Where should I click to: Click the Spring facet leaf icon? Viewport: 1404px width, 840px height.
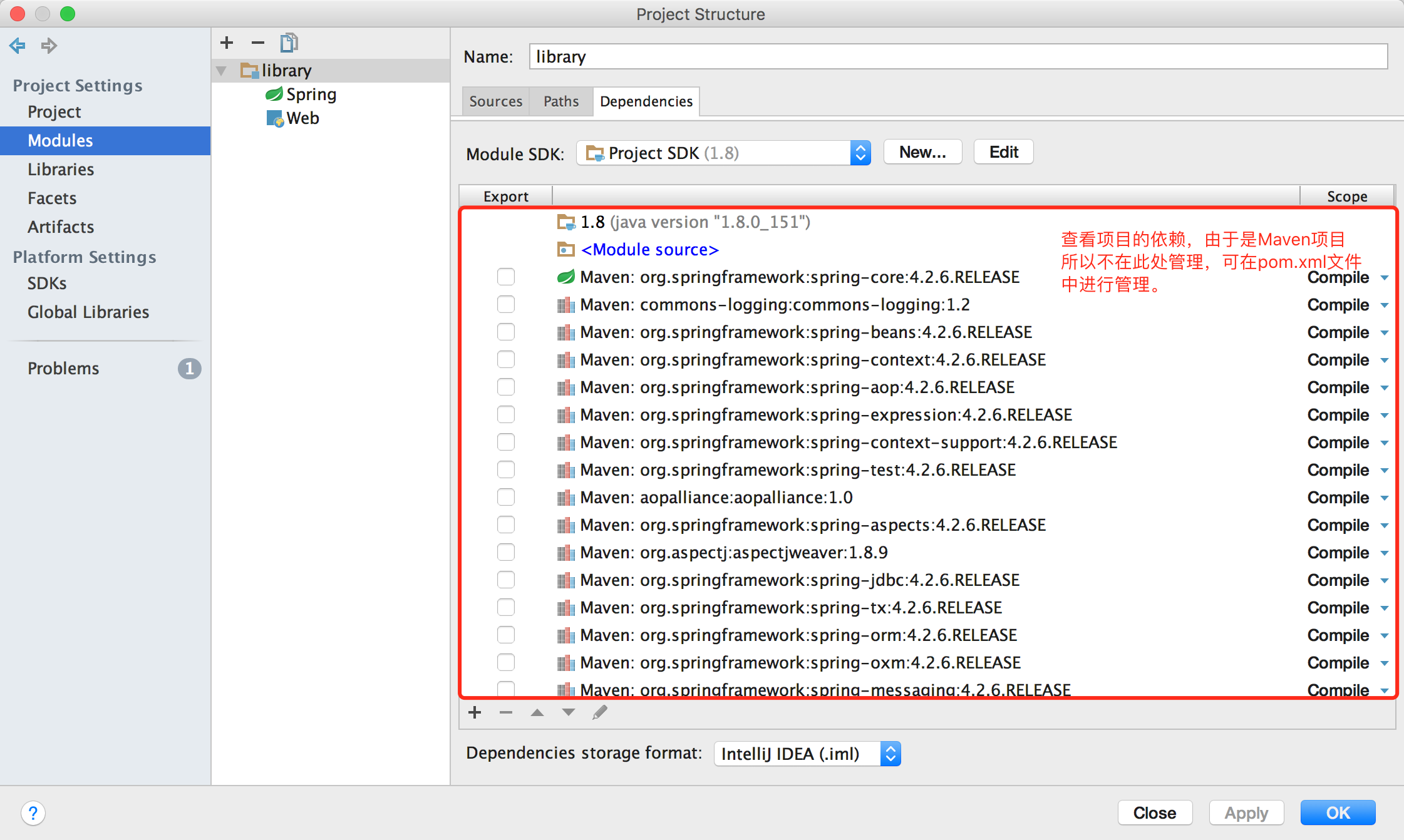tap(274, 95)
